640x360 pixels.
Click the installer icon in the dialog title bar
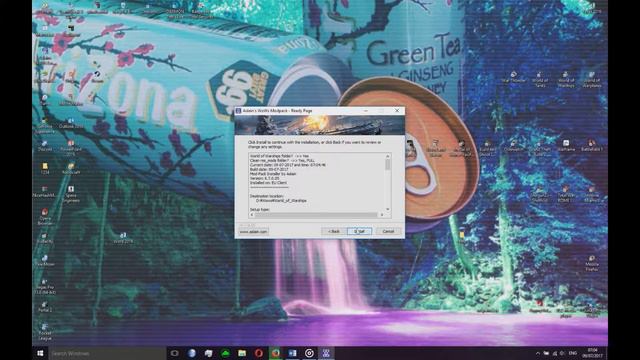(x=238, y=111)
